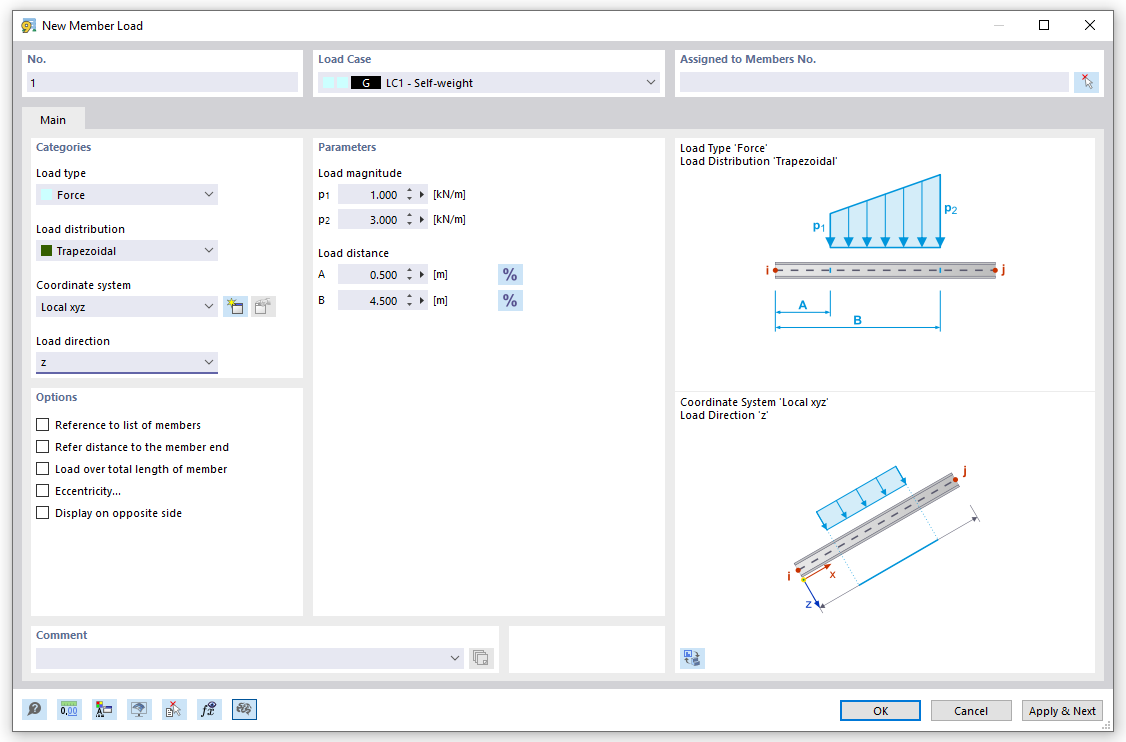This screenshot has height=742, width=1126.
Task: Click the pick members in graphic icon
Action: point(1087,82)
